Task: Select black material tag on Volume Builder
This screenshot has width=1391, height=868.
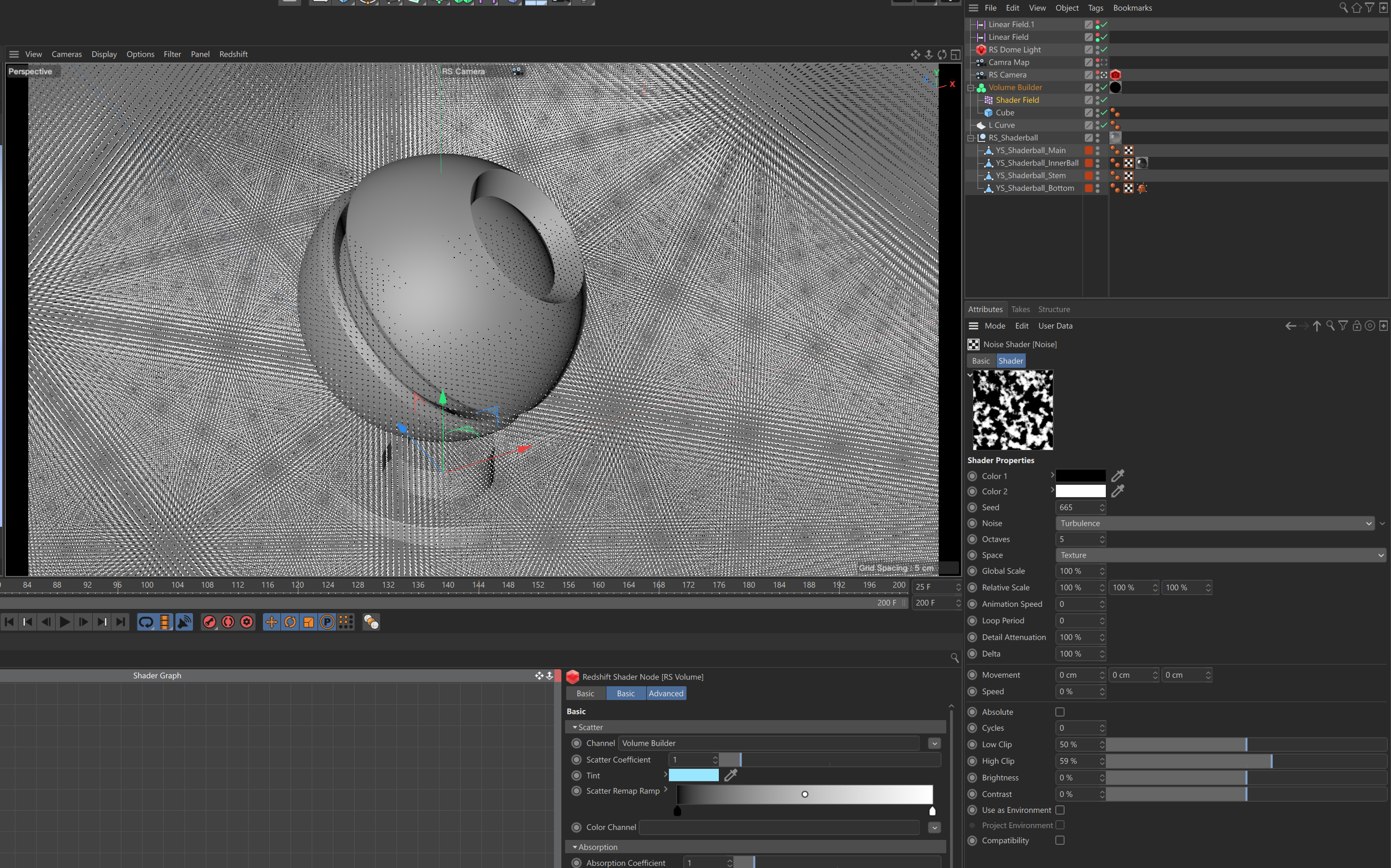Action: 1115,87
